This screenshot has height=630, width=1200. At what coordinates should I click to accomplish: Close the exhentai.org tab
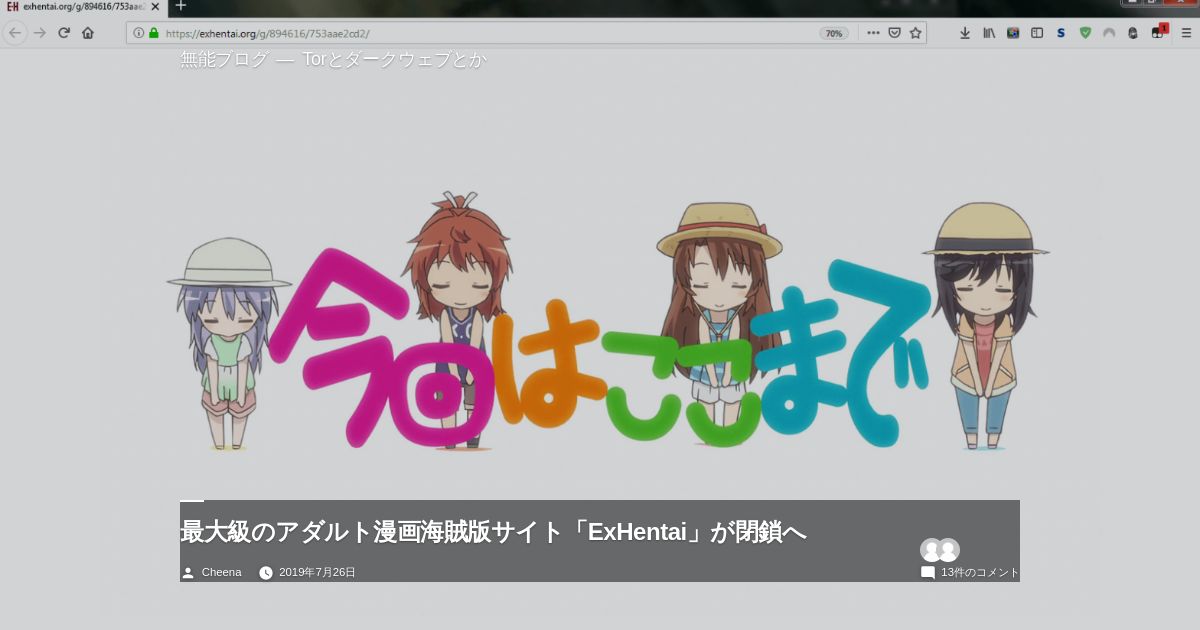pos(156,6)
